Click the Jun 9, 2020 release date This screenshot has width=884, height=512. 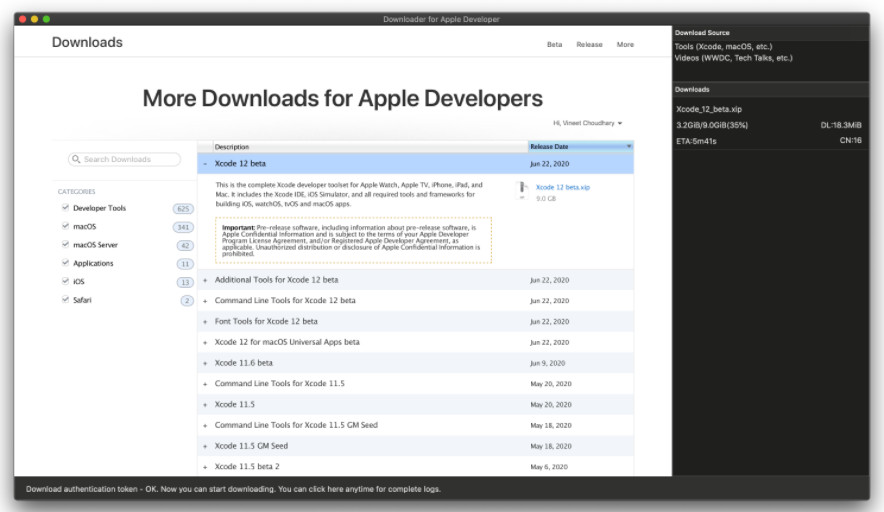coord(547,363)
